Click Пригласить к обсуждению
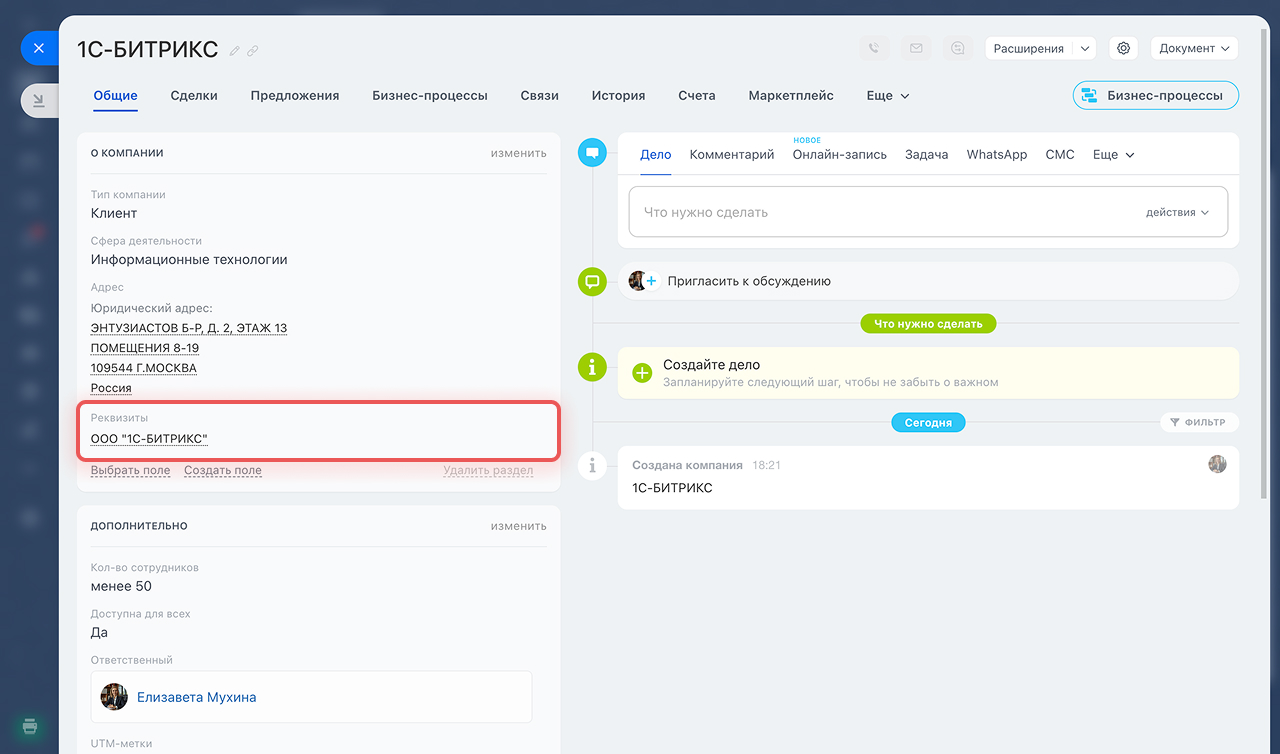Viewport: 1280px width, 754px height. click(749, 281)
